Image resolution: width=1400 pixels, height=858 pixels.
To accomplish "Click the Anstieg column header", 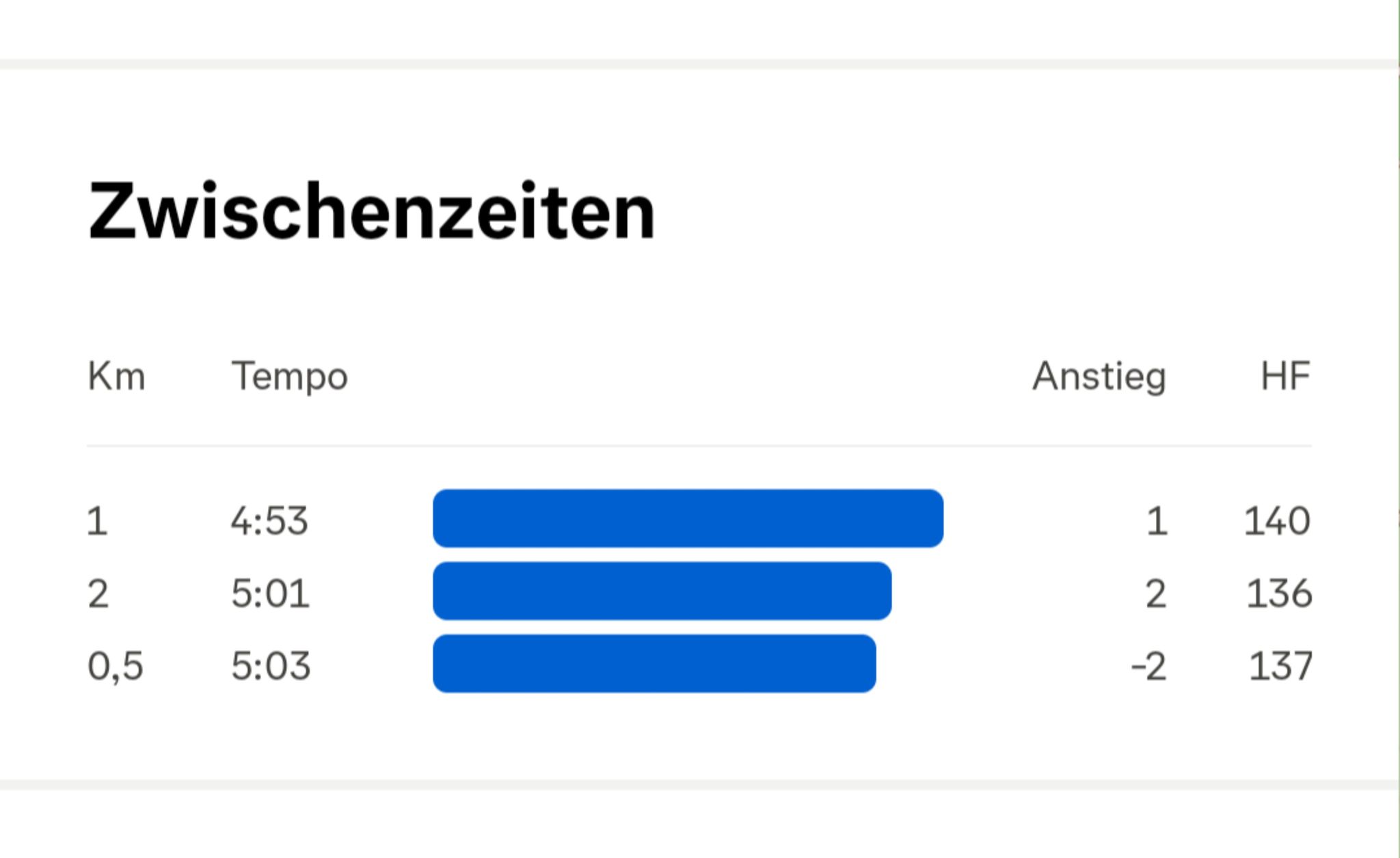I will click(1099, 377).
